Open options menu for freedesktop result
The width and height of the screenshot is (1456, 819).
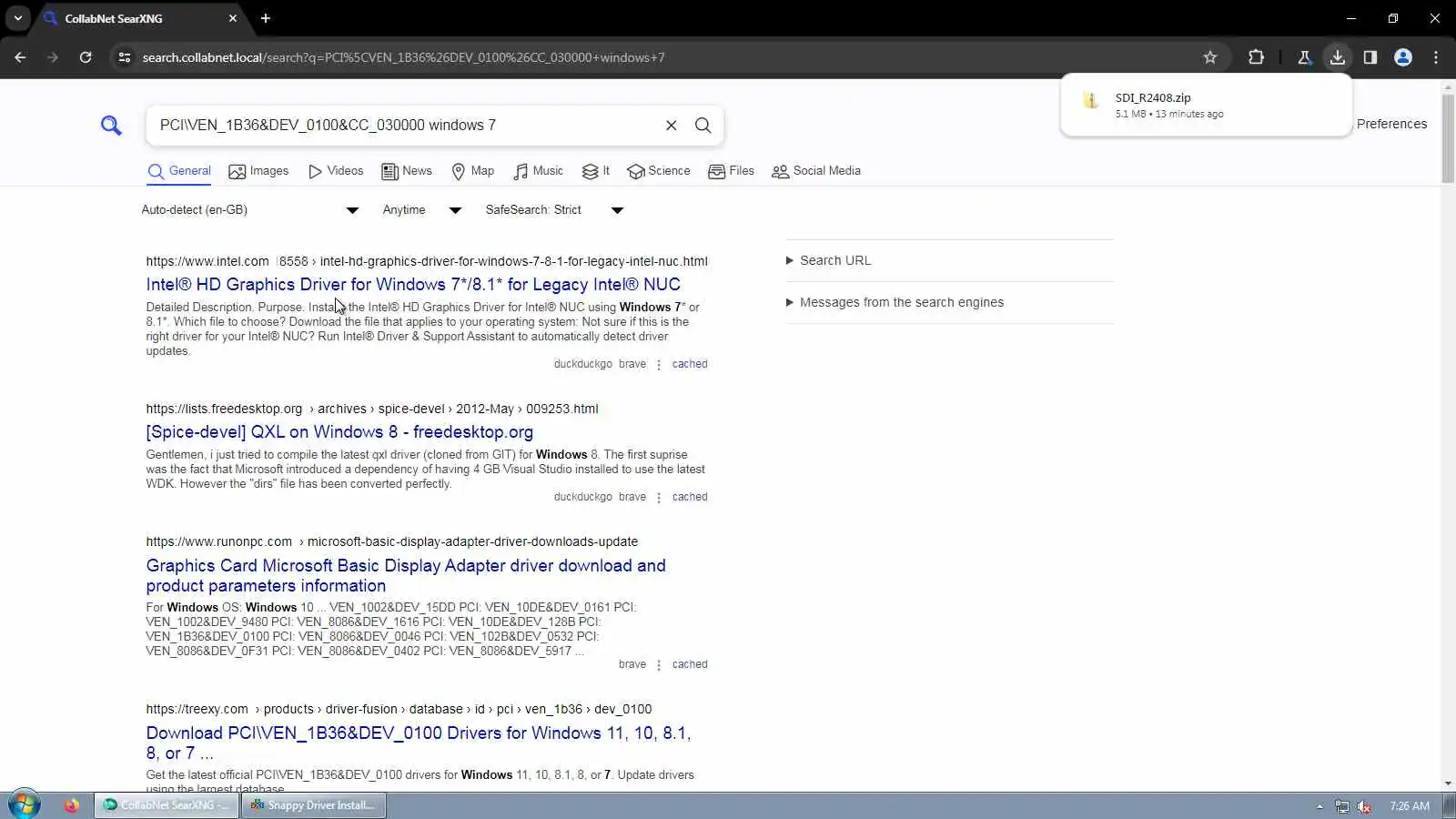659,498
